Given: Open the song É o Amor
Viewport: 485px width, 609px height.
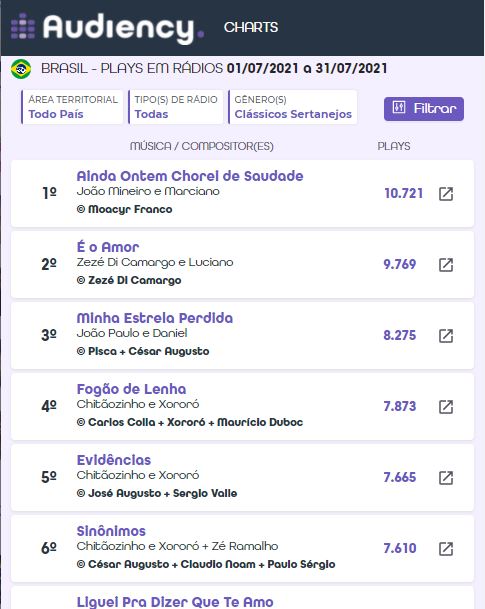Looking at the screenshot, I should (x=108, y=247).
